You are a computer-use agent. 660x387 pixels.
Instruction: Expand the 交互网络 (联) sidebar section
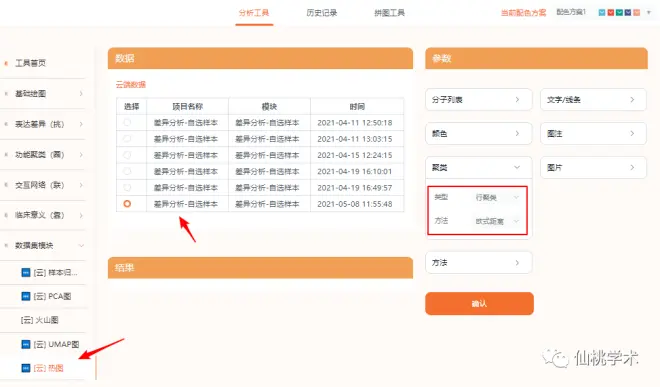pos(81,185)
